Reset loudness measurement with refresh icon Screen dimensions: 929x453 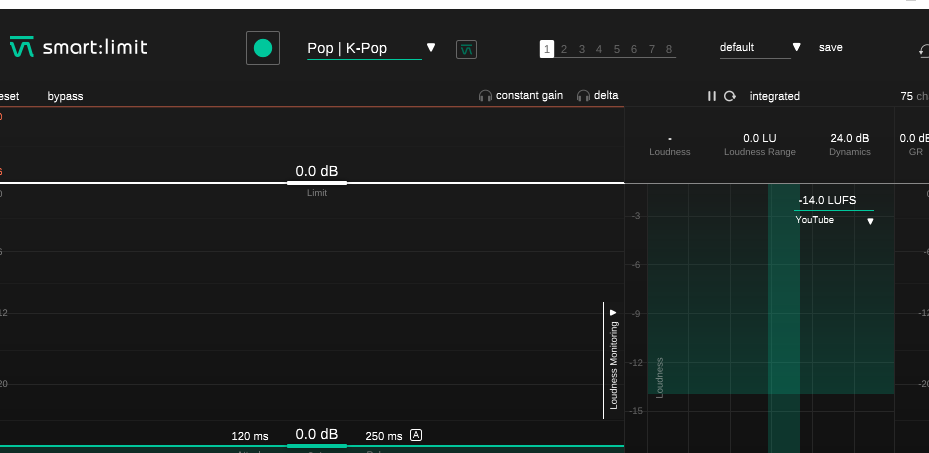pos(730,96)
